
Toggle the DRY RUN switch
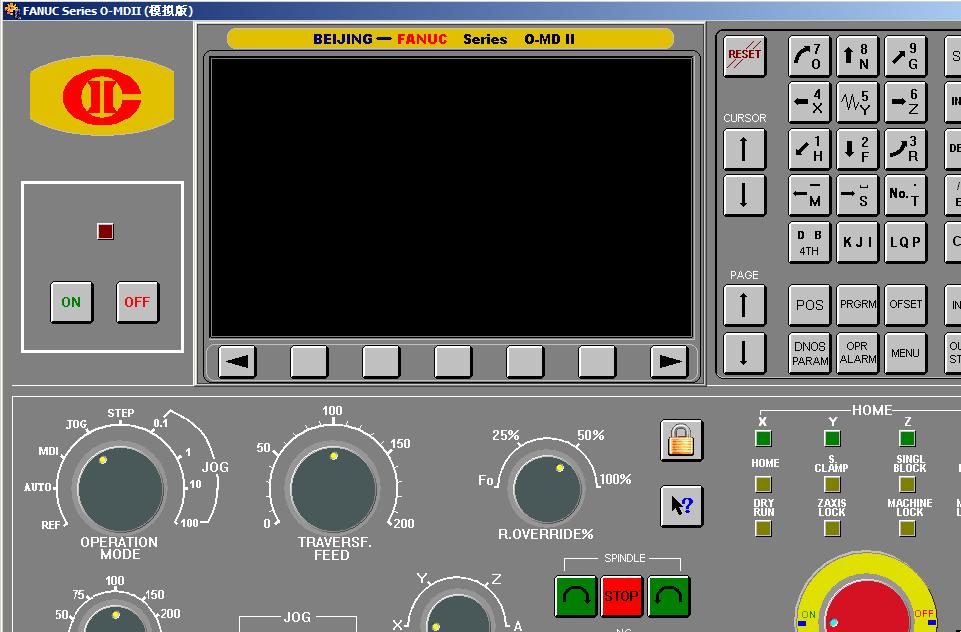[x=763, y=528]
